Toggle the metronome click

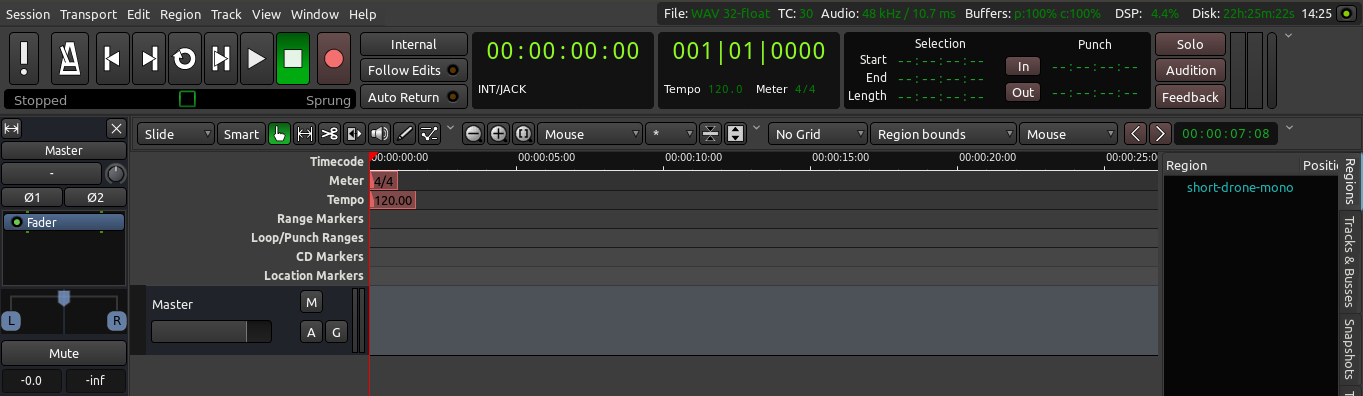(x=69, y=58)
